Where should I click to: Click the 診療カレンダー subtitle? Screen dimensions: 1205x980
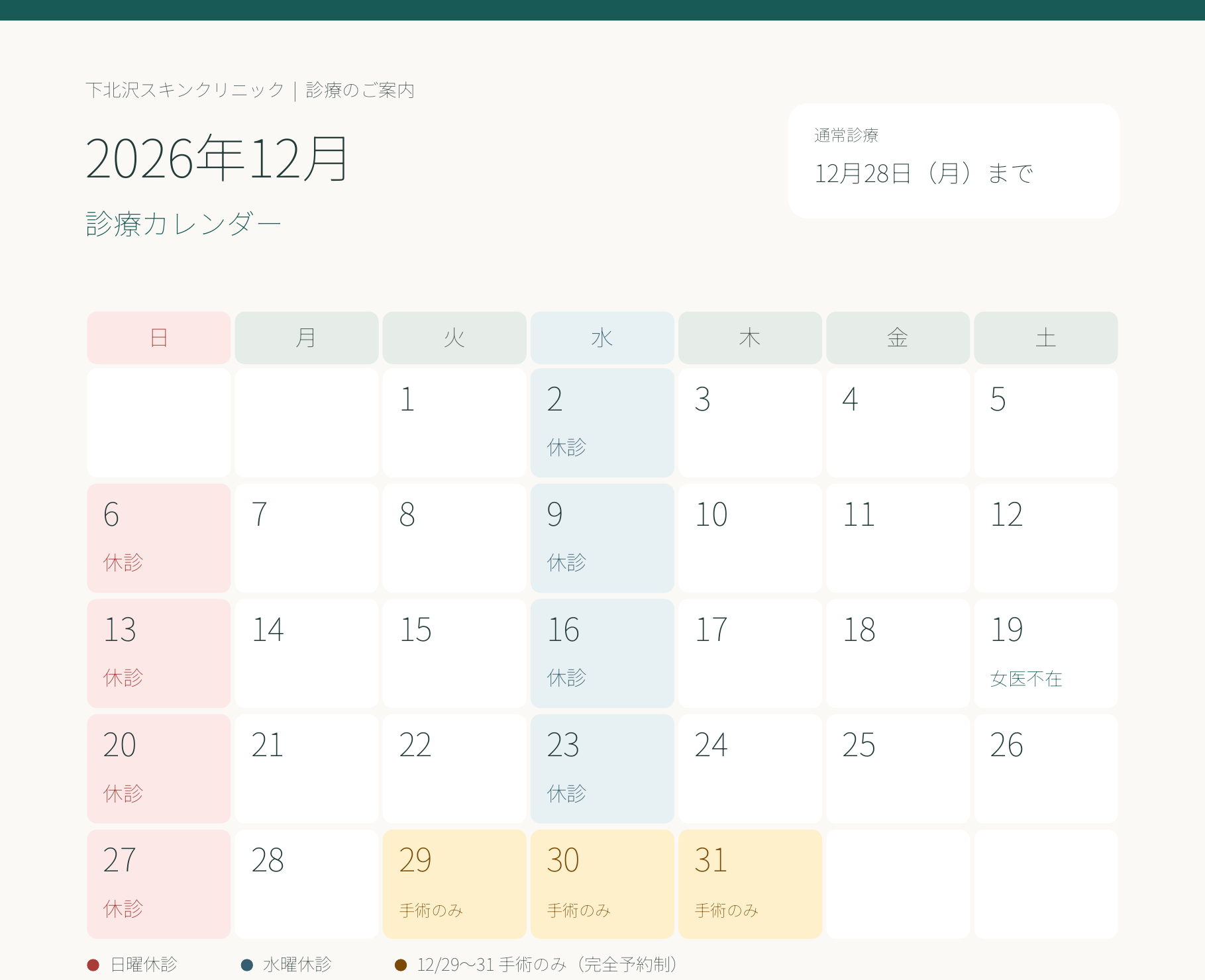183,224
